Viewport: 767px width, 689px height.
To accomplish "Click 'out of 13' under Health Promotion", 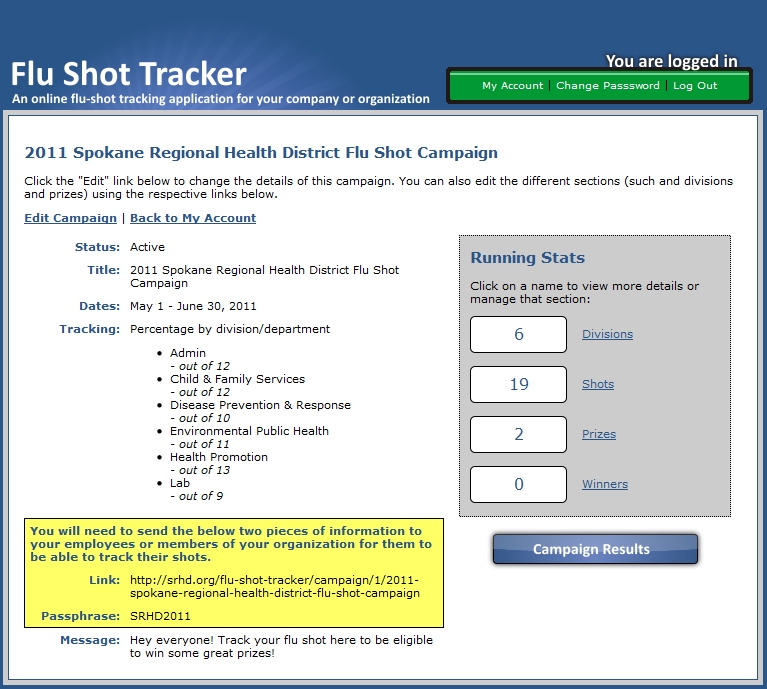I will pos(200,470).
